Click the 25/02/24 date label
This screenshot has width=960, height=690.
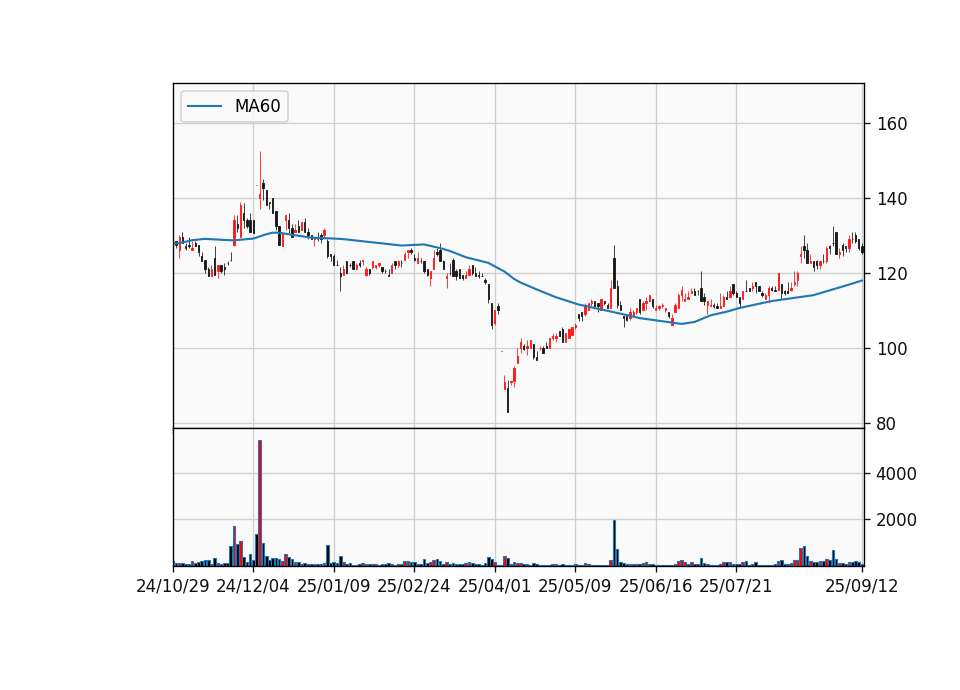click(414, 586)
